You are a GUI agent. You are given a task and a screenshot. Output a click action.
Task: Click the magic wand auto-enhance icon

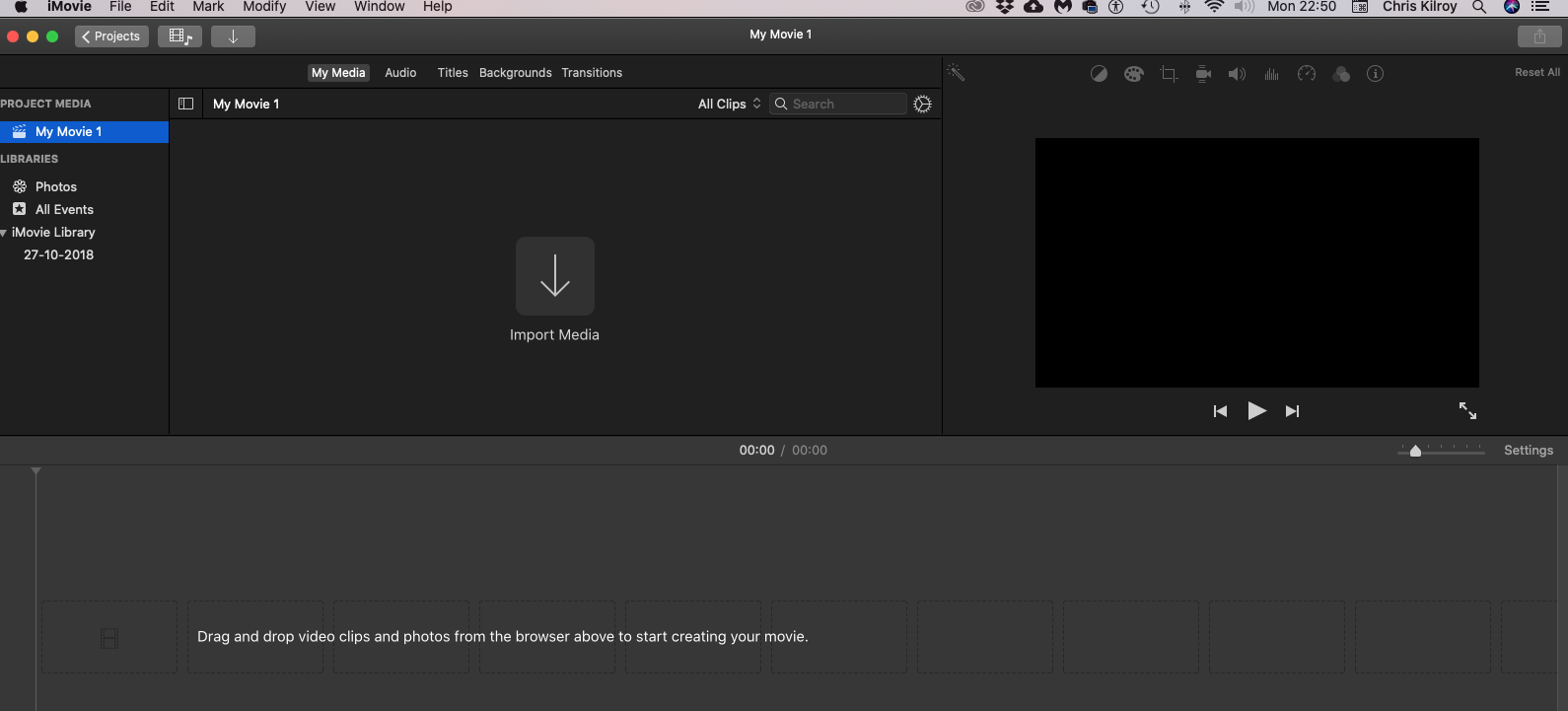[x=956, y=73]
